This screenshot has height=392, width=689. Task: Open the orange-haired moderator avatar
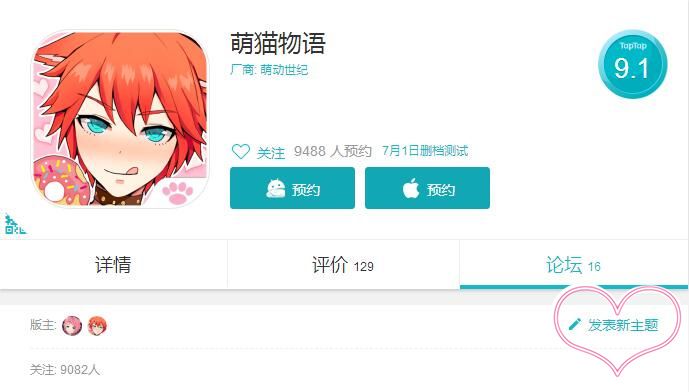[97, 326]
